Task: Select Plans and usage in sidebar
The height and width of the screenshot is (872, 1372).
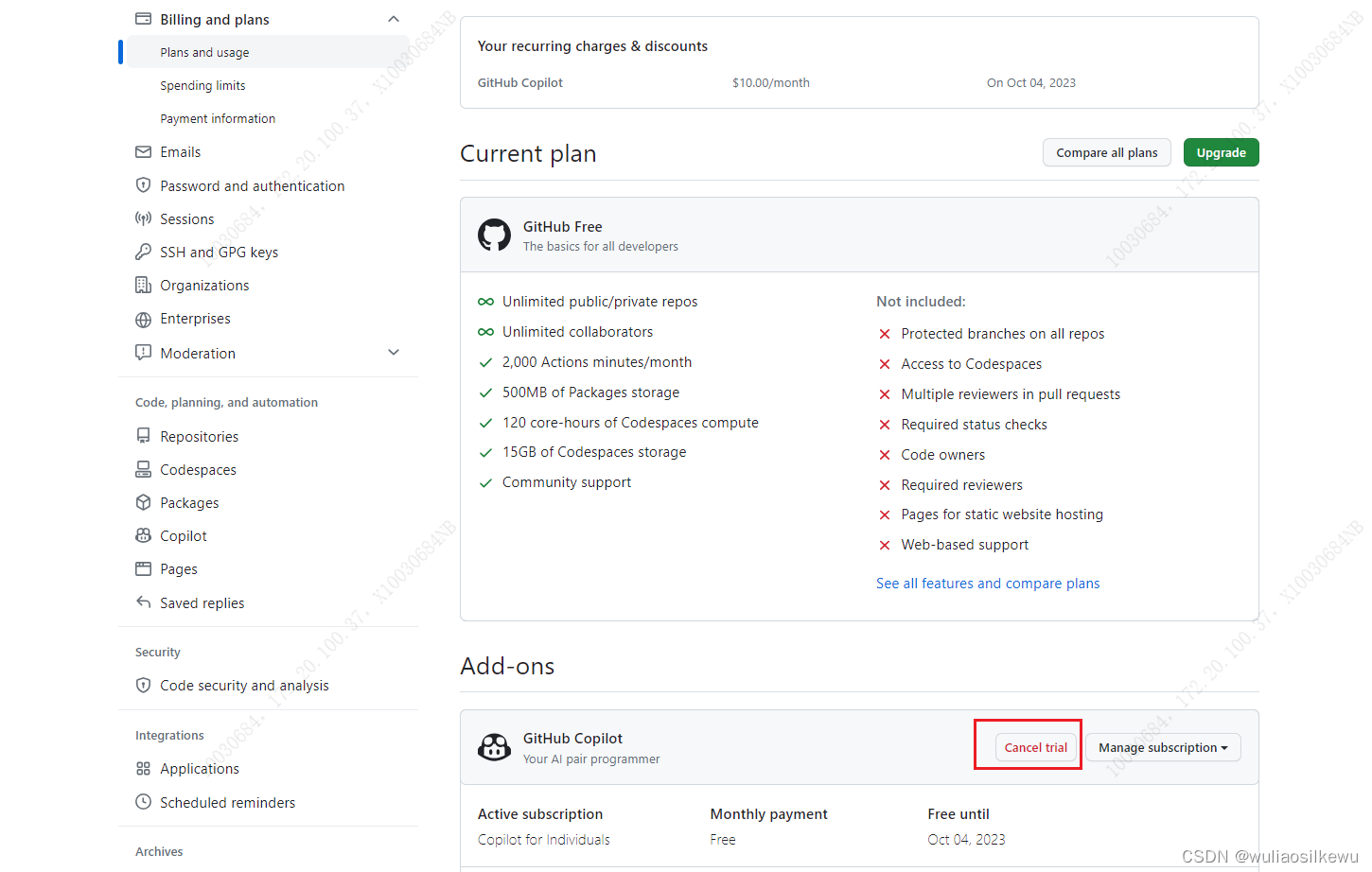Action: 204,52
